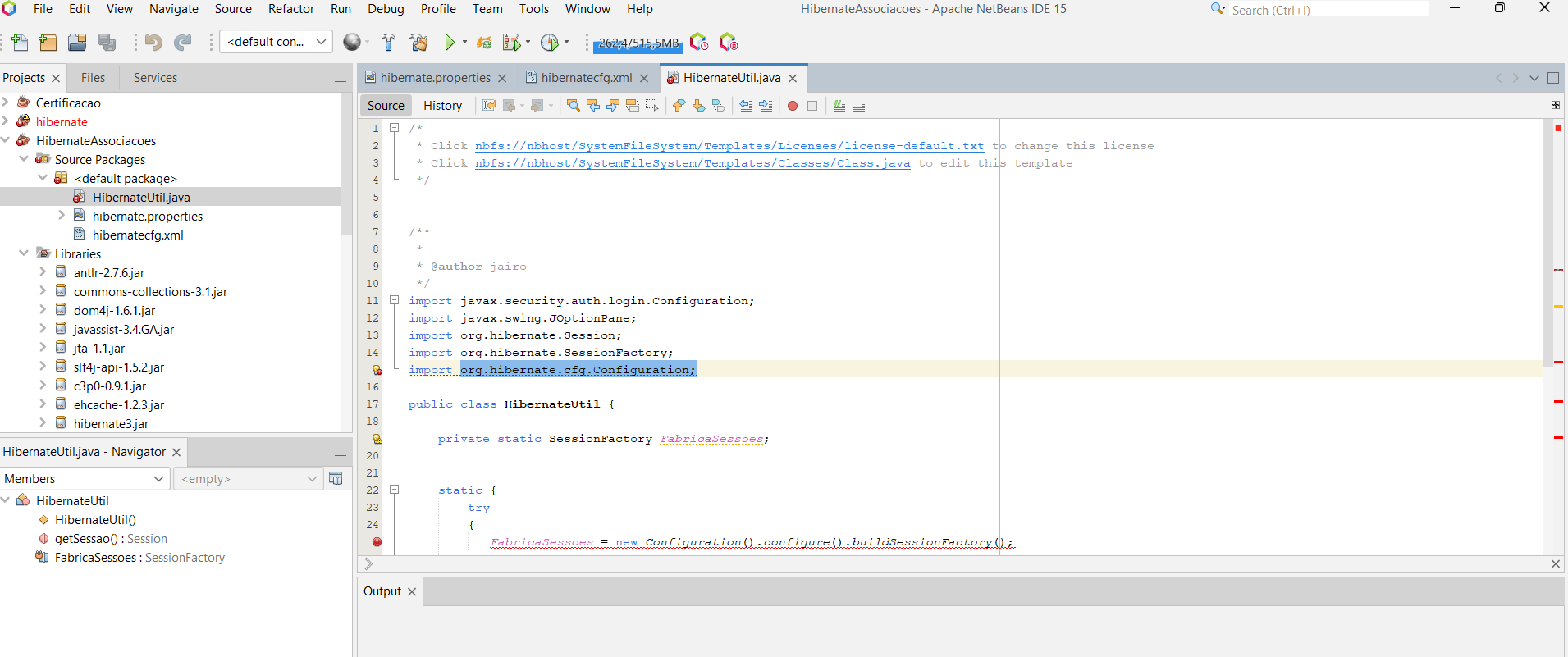Viewport: 1568px width, 657px height.
Task: Click the Search (Ctrl+I) field
Action: coord(1329,10)
